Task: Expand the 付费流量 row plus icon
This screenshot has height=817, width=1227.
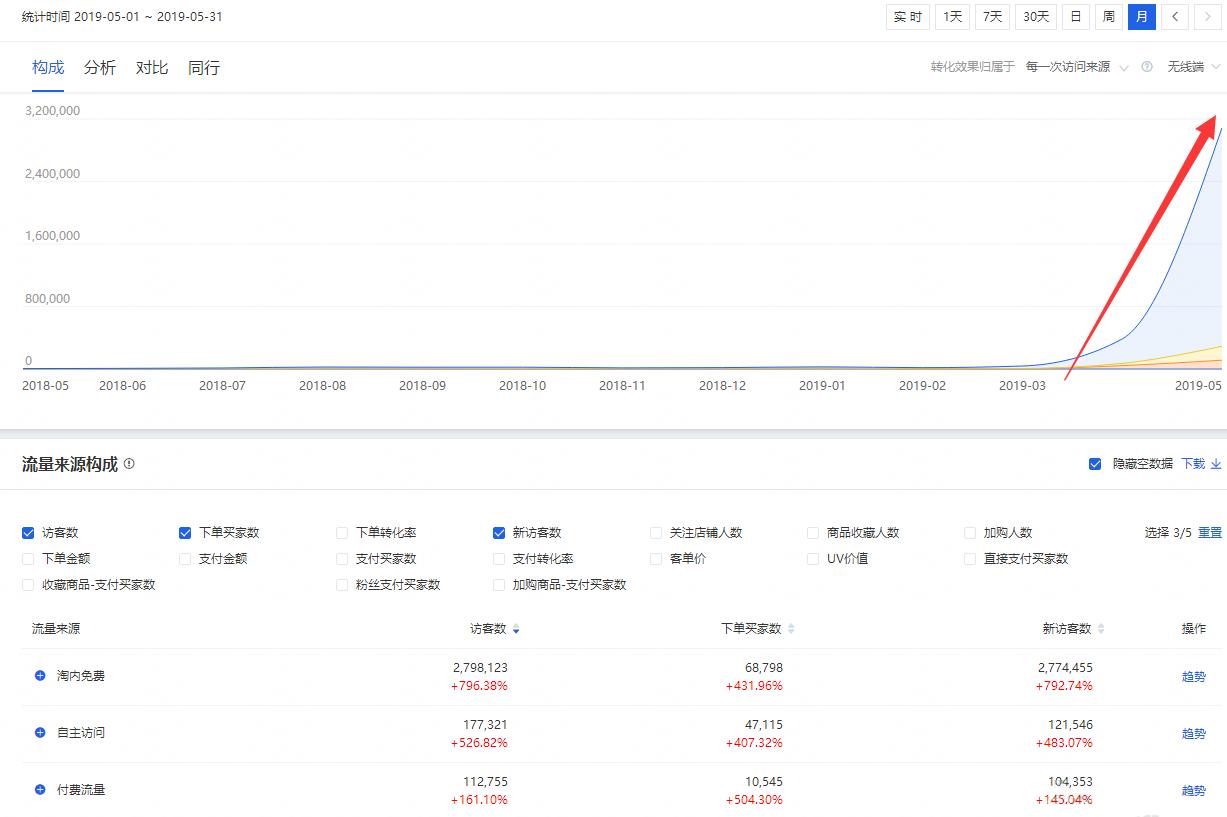Action: click(x=40, y=790)
